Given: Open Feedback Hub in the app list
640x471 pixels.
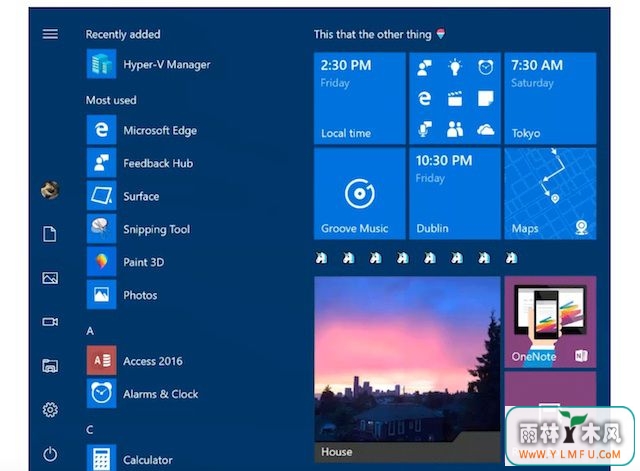Looking at the screenshot, I should pos(140,163).
